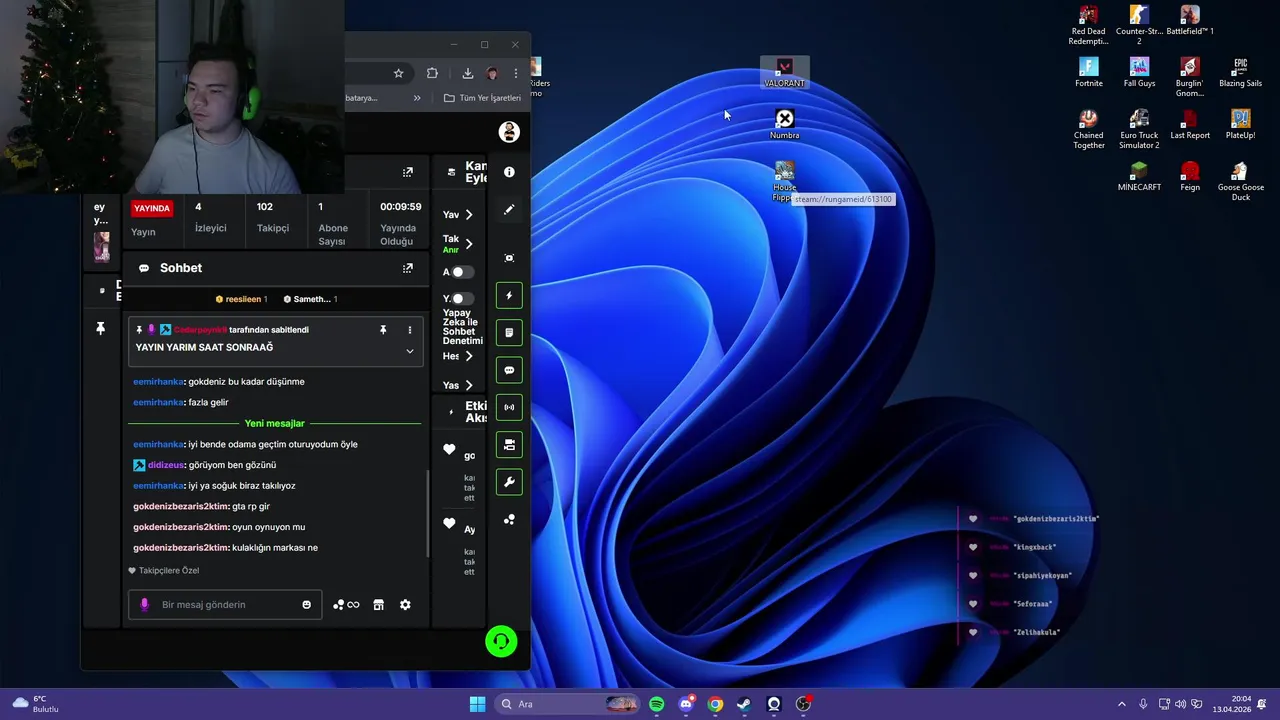Open Chrome three-dot menu
1280x720 pixels.
[x=515, y=73]
